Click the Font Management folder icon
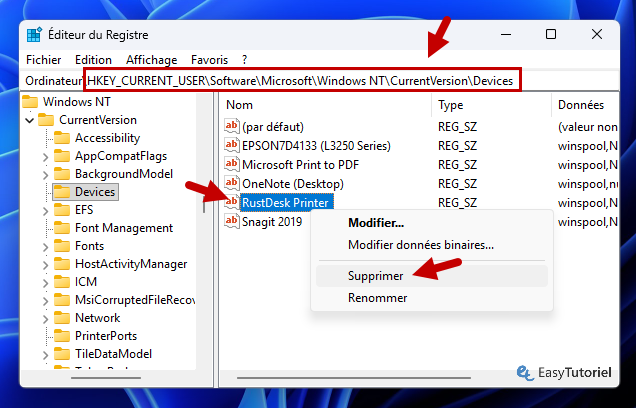The image size is (636, 408). 62,228
